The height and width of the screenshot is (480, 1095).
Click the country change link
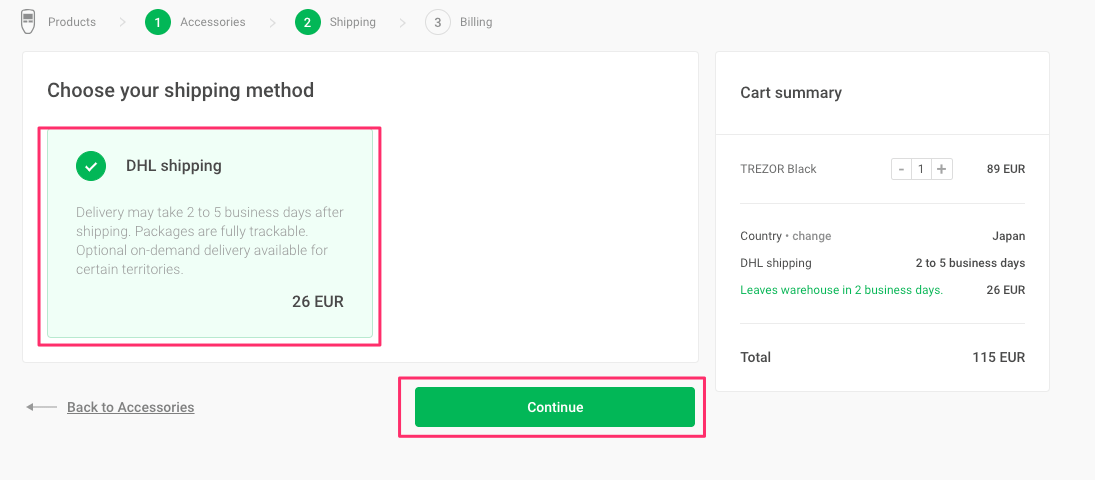[811, 236]
